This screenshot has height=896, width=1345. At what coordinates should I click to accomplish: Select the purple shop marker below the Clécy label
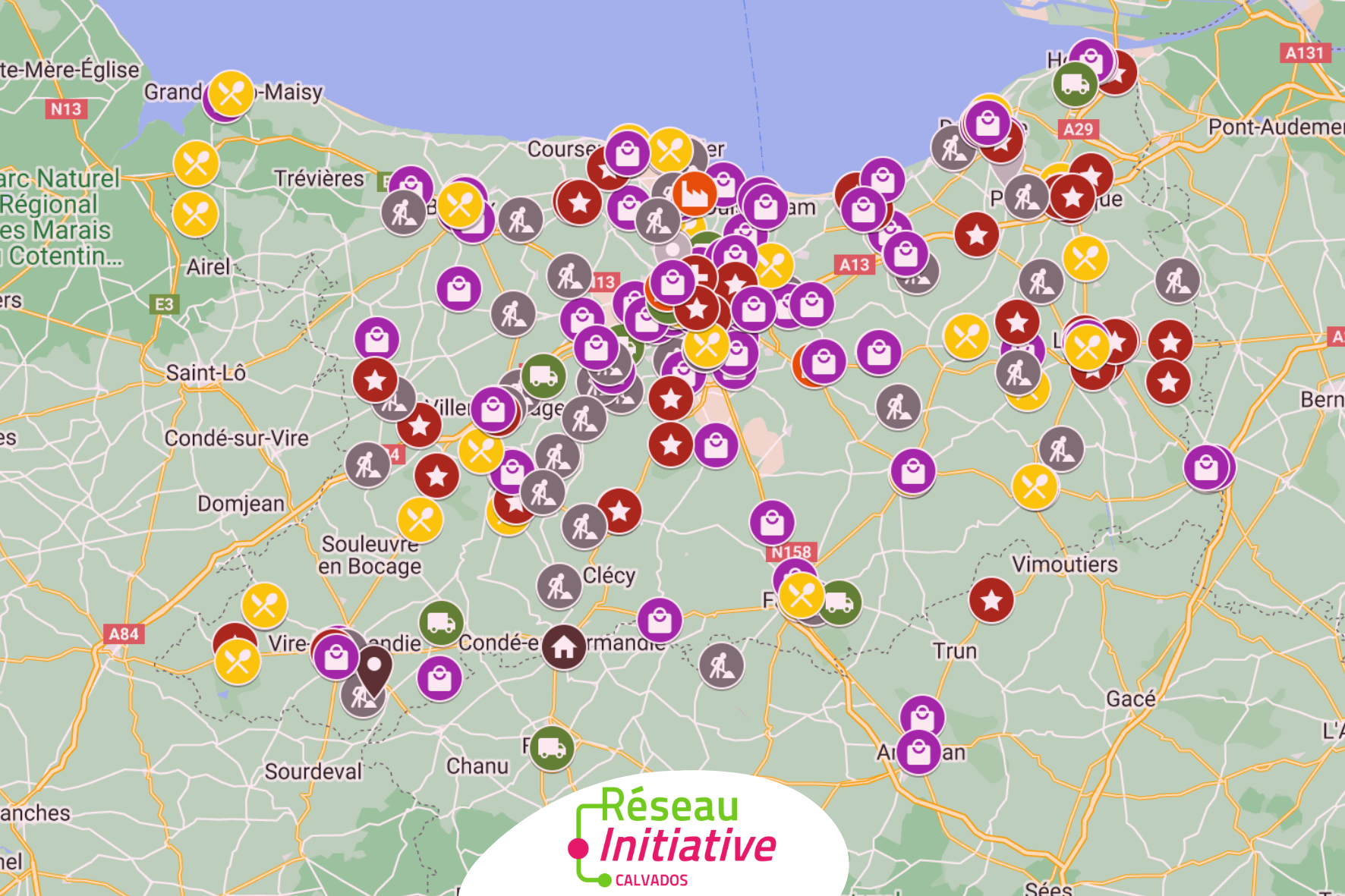[660, 621]
